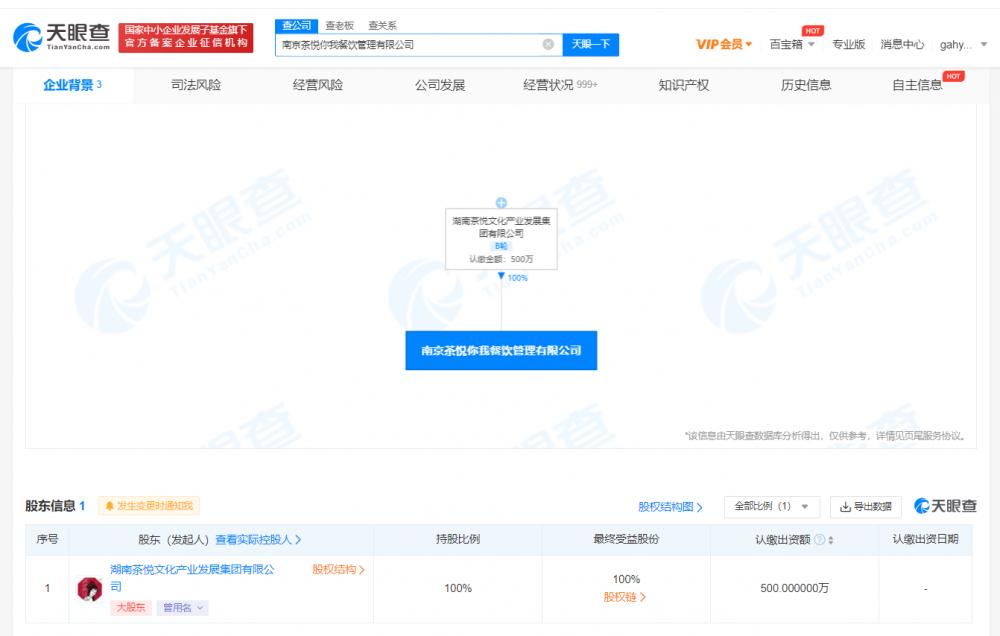Click the bell icon for 发生变更时通知我
The image size is (1000, 636).
[x=108, y=506]
